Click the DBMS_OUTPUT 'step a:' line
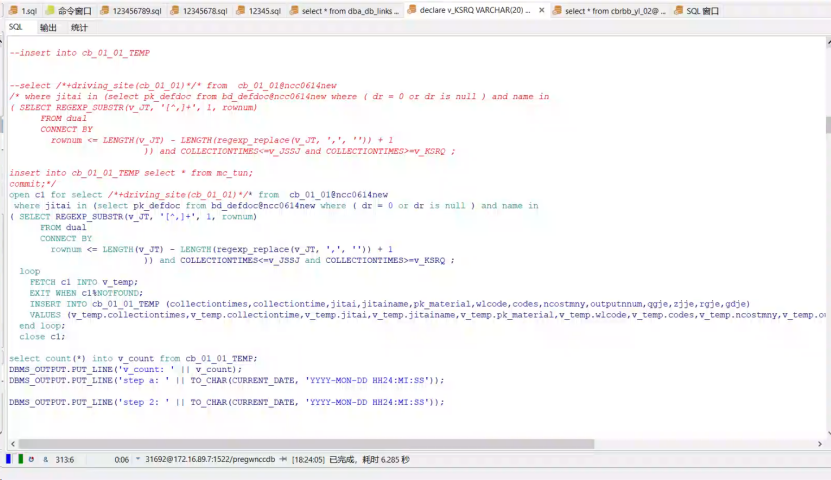The height and width of the screenshot is (480, 831). [227, 380]
